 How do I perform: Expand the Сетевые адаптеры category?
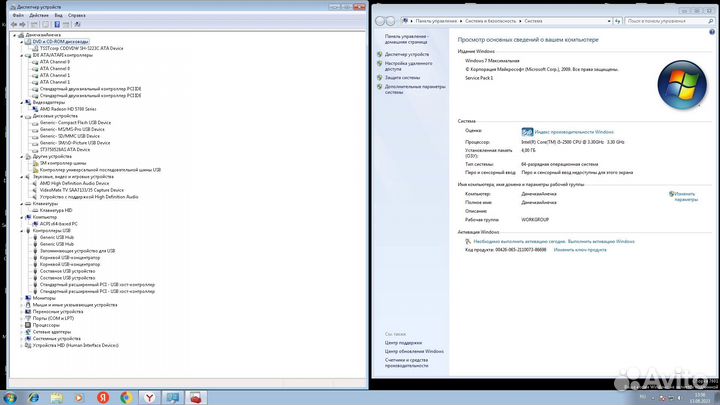coord(22,332)
